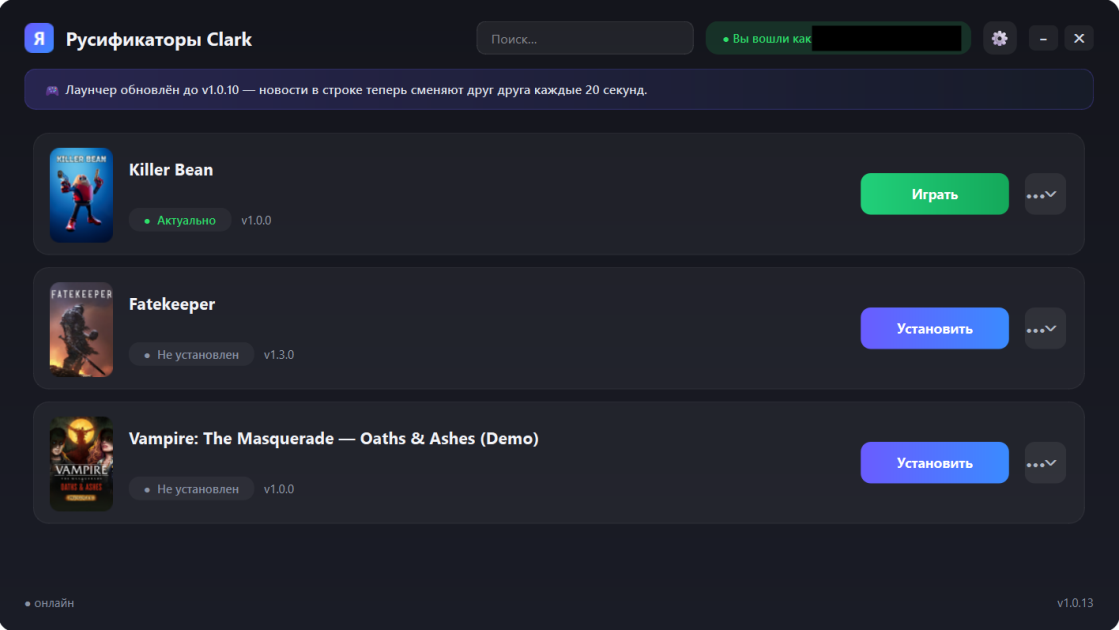Viewport: 1119px width, 630px height.
Task: Click the gamepad icon in news banner
Action: click(x=52, y=91)
